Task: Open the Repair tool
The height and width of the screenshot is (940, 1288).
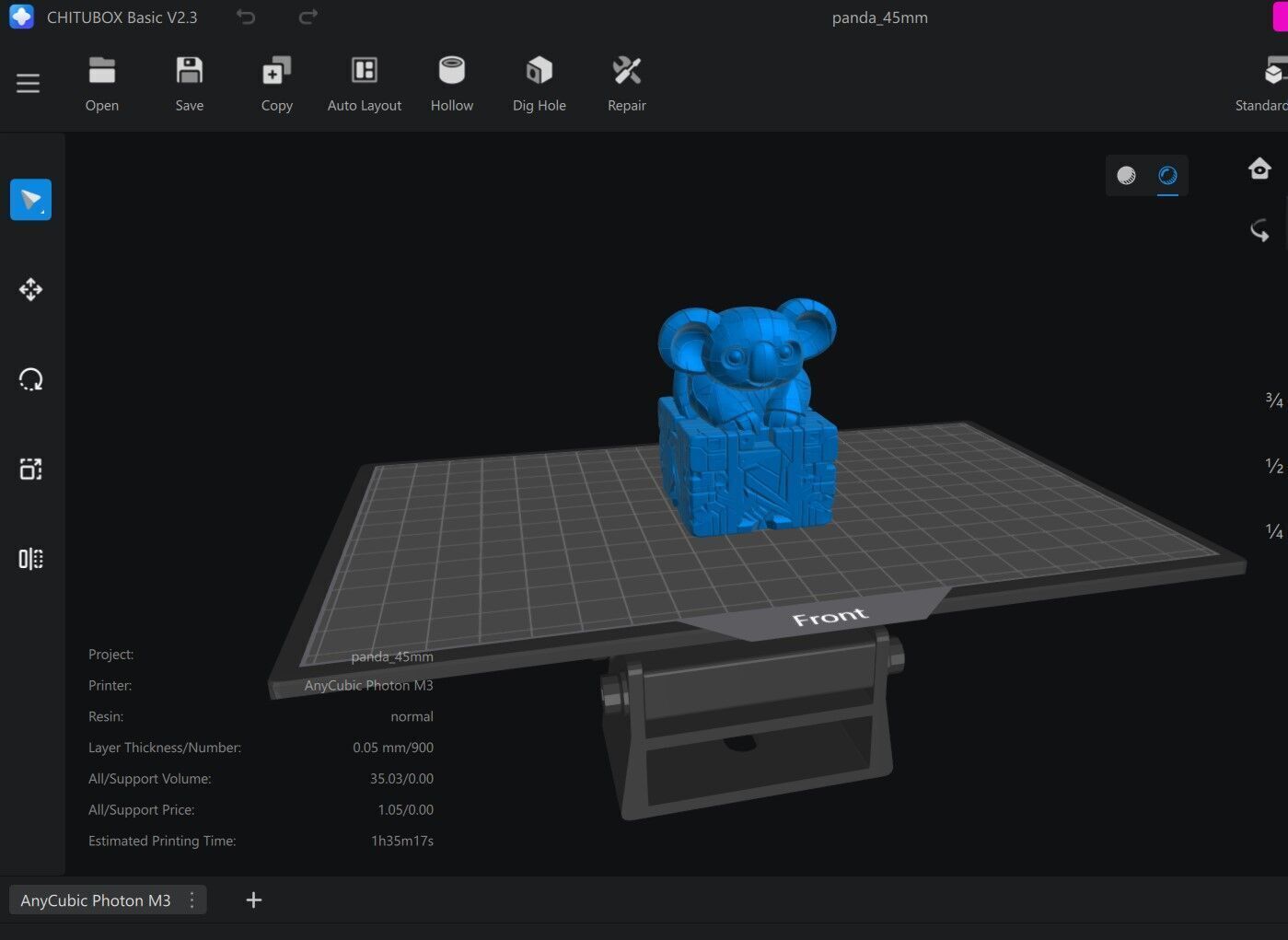Action: [627, 84]
